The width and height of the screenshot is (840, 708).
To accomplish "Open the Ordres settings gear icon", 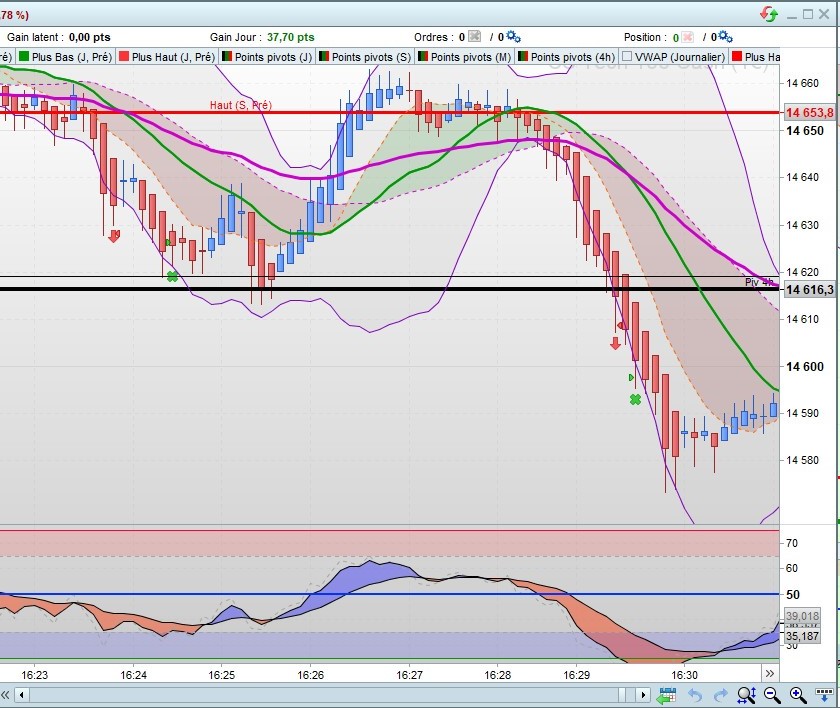I will click(513, 36).
